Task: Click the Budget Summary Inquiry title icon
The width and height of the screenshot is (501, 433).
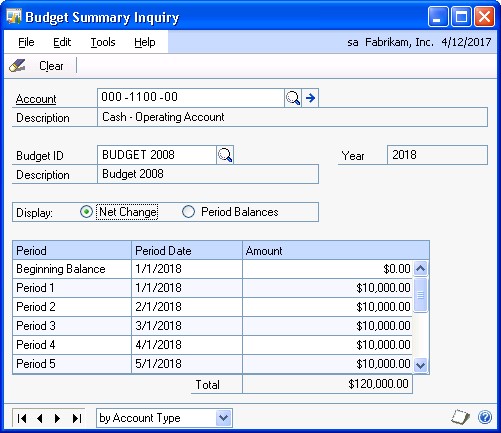Action: (14, 17)
